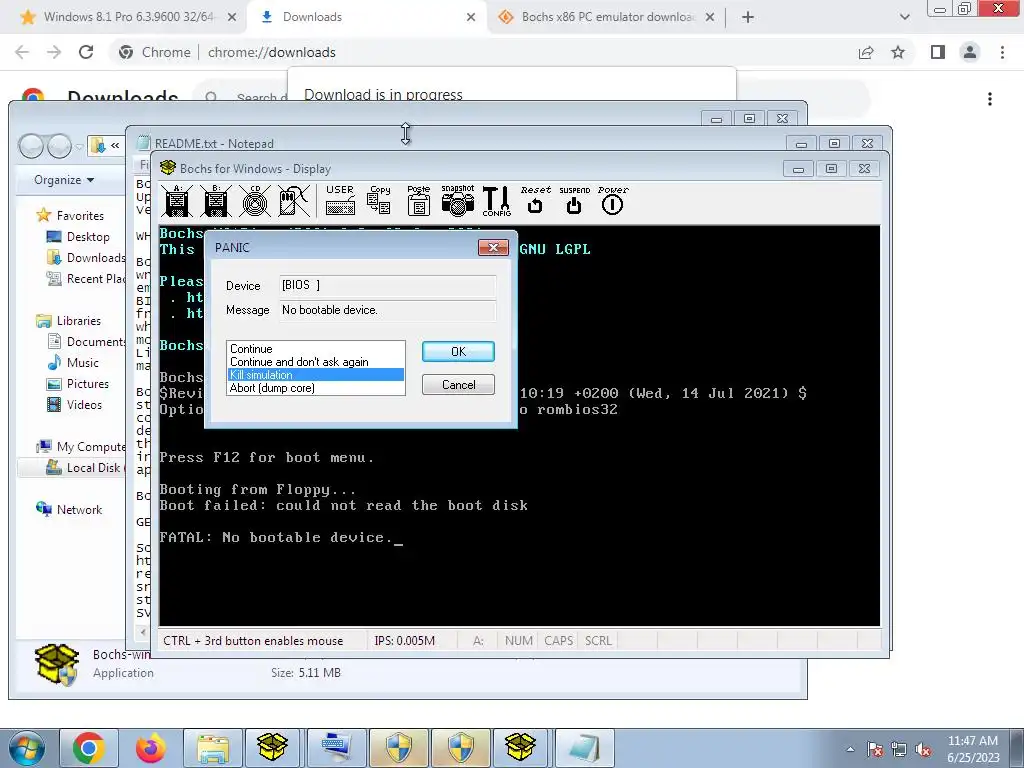Open a new Chrome tab
This screenshot has height=768, width=1024.
pyautogui.click(x=748, y=18)
